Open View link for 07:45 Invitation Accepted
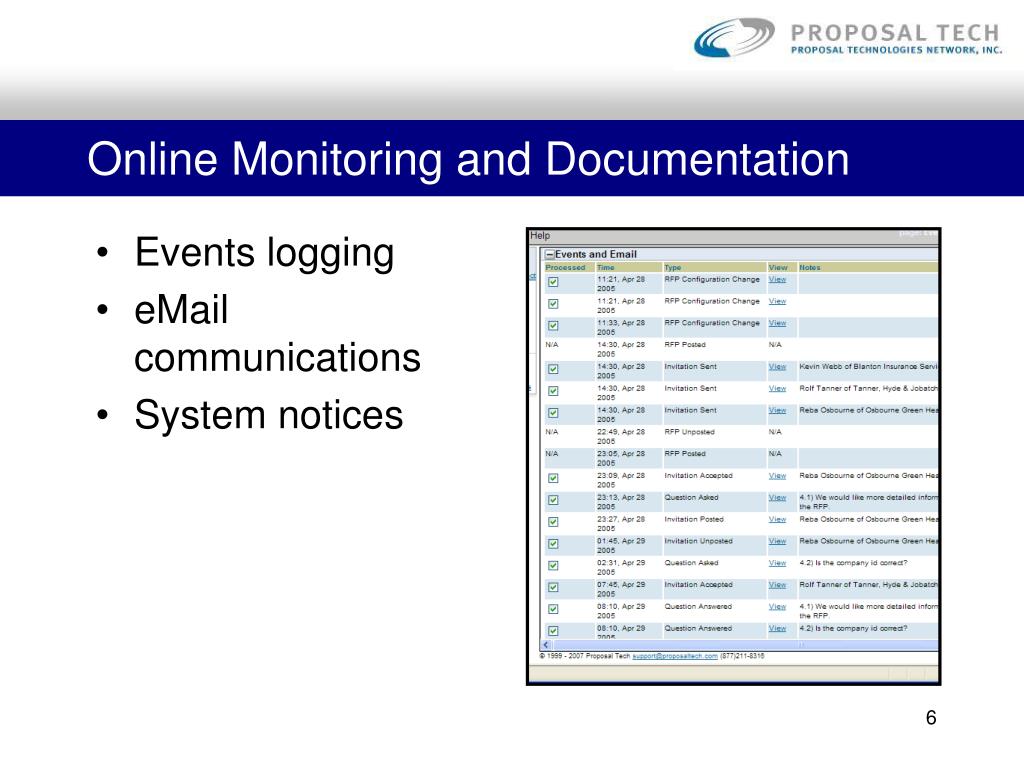Viewport: 1024px width, 768px height. coord(777,585)
